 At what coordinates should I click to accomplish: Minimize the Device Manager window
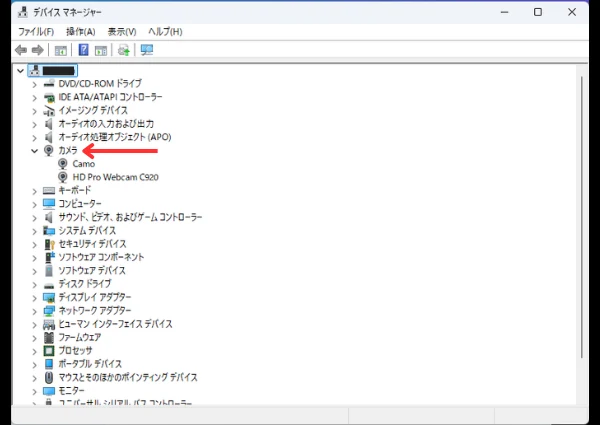tap(504, 12)
